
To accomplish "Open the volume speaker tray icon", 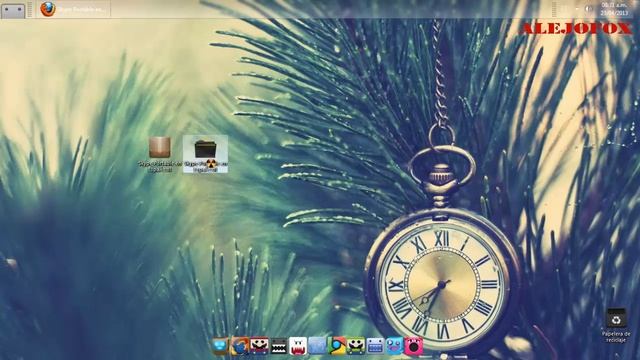I will 588,9.
